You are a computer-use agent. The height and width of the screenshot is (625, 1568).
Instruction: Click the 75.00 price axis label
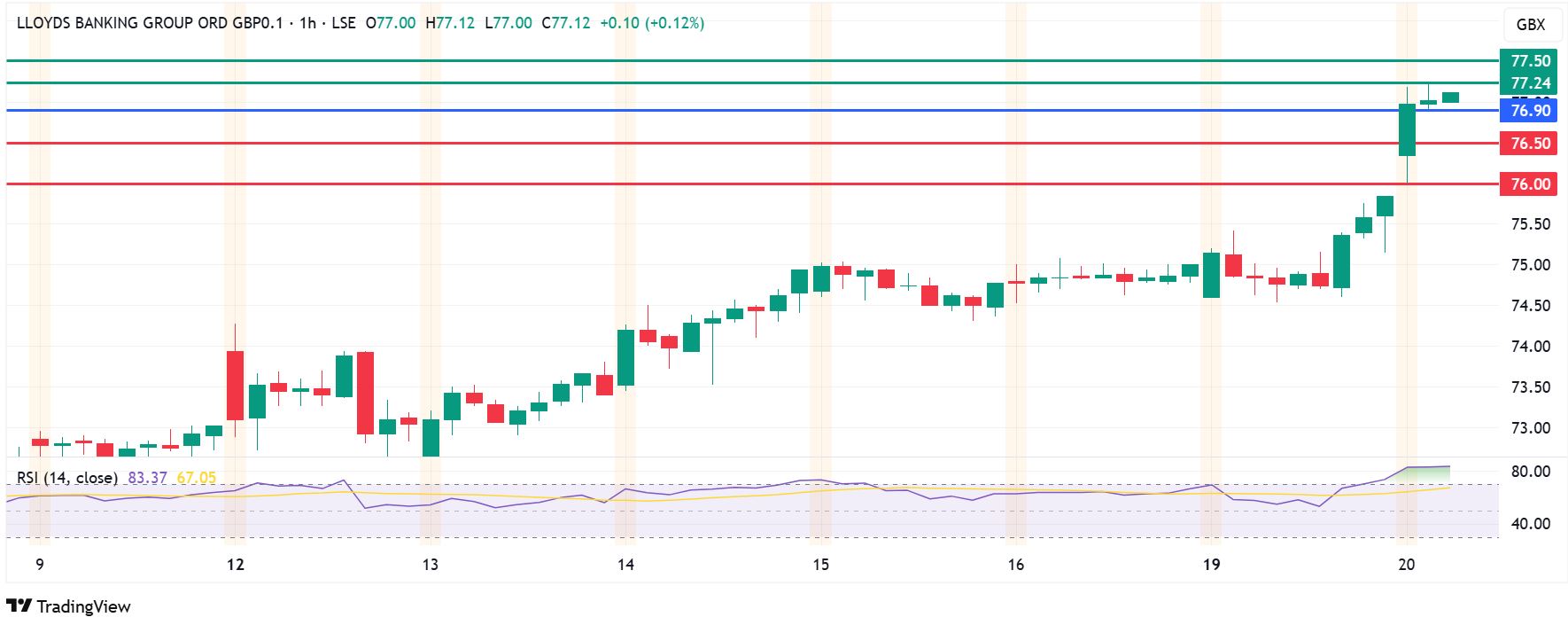pyautogui.click(x=1531, y=265)
